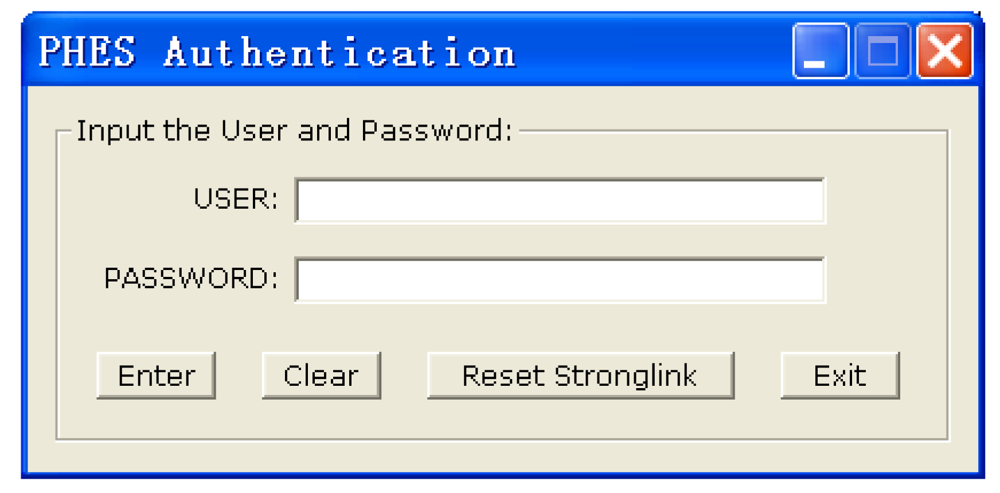Maximize the PHES Authentication window
Screen dimensions: 1000x493
883,52
